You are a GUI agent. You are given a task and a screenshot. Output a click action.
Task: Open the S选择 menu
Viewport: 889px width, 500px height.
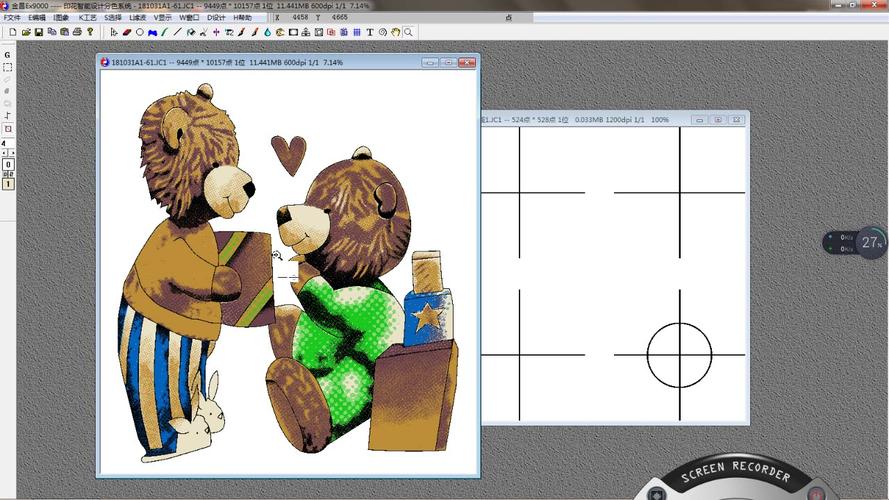(113, 18)
